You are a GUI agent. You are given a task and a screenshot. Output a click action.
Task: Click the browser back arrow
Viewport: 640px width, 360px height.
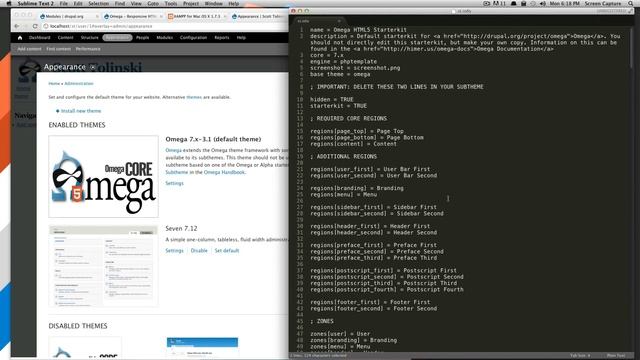17,26
